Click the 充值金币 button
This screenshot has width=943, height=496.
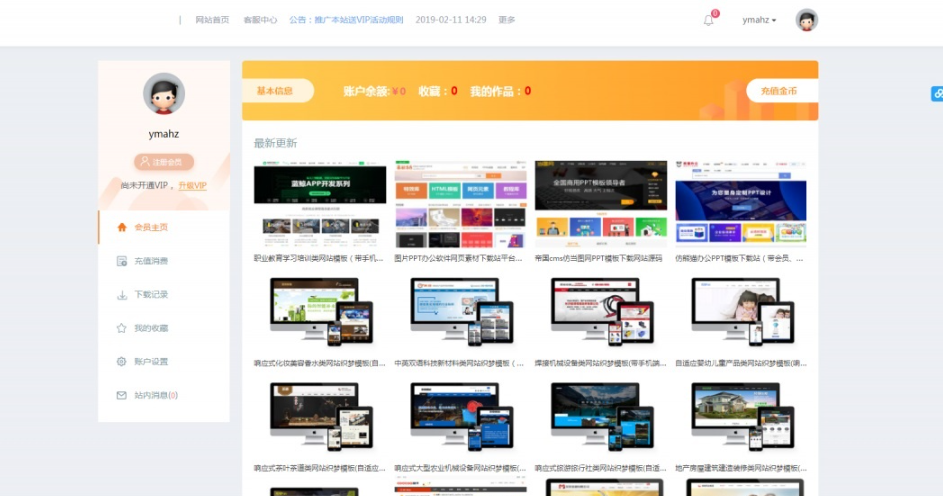[x=781, y=91]
